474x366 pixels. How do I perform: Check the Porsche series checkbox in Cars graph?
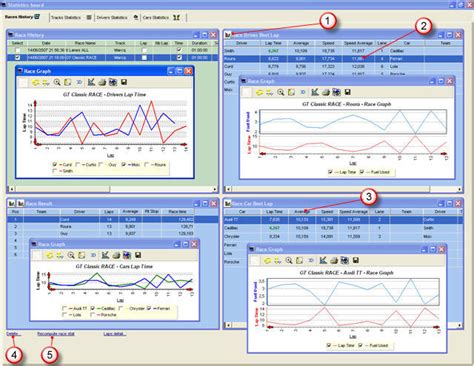tap(93, 315)
